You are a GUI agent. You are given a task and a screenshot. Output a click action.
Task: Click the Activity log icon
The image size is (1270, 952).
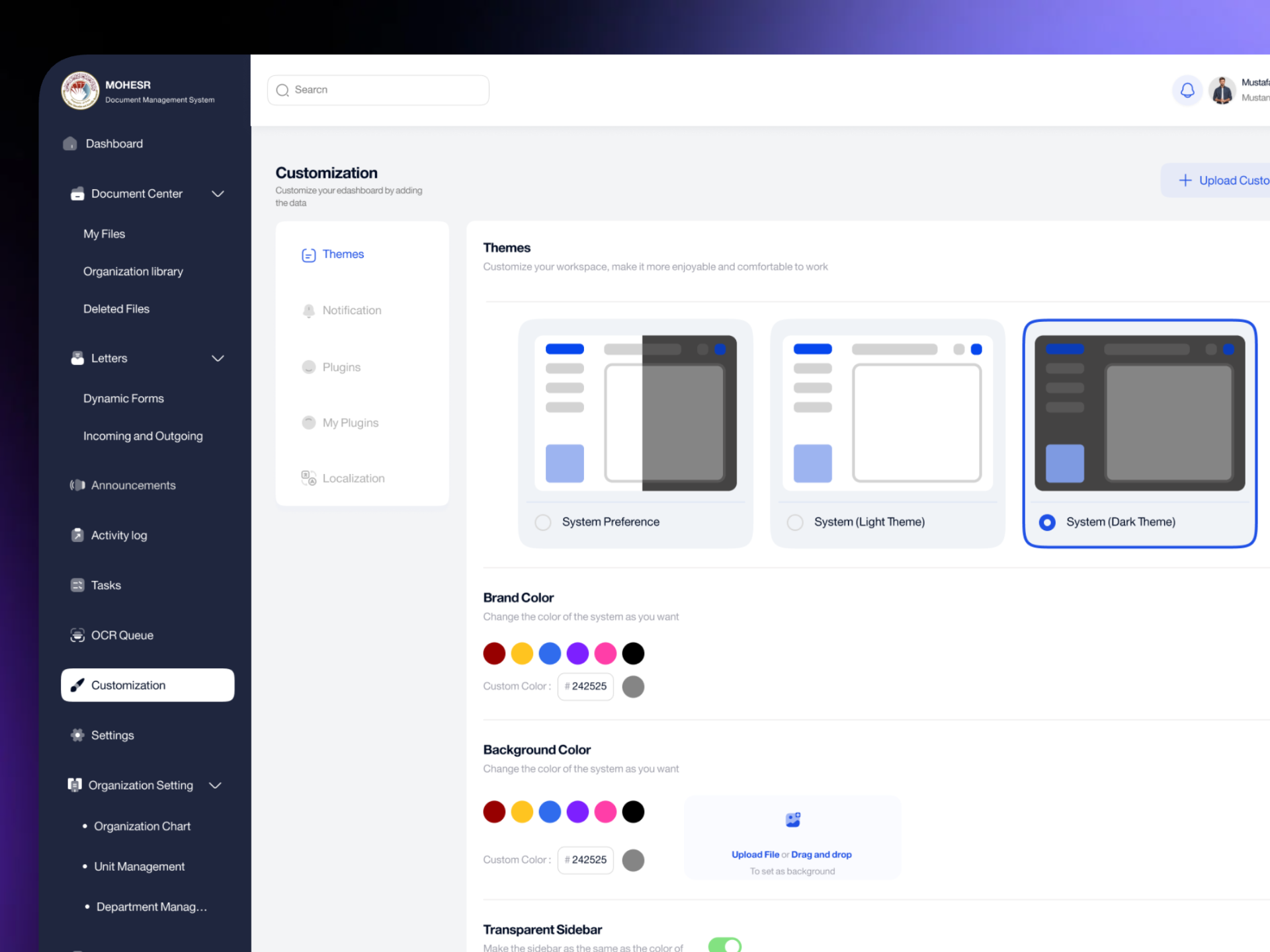click(77, 535)
